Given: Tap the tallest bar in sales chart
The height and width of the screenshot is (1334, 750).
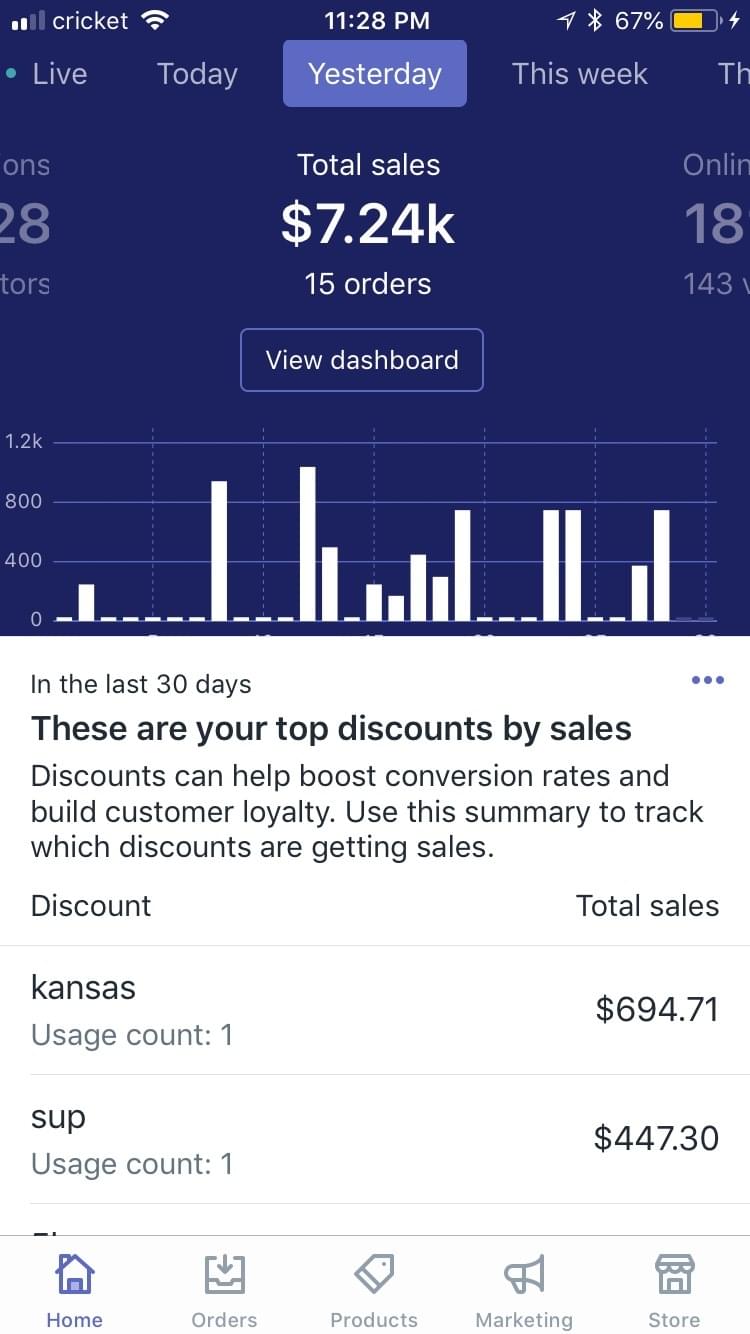Looking at the screenshot, I should click(308, 543).
